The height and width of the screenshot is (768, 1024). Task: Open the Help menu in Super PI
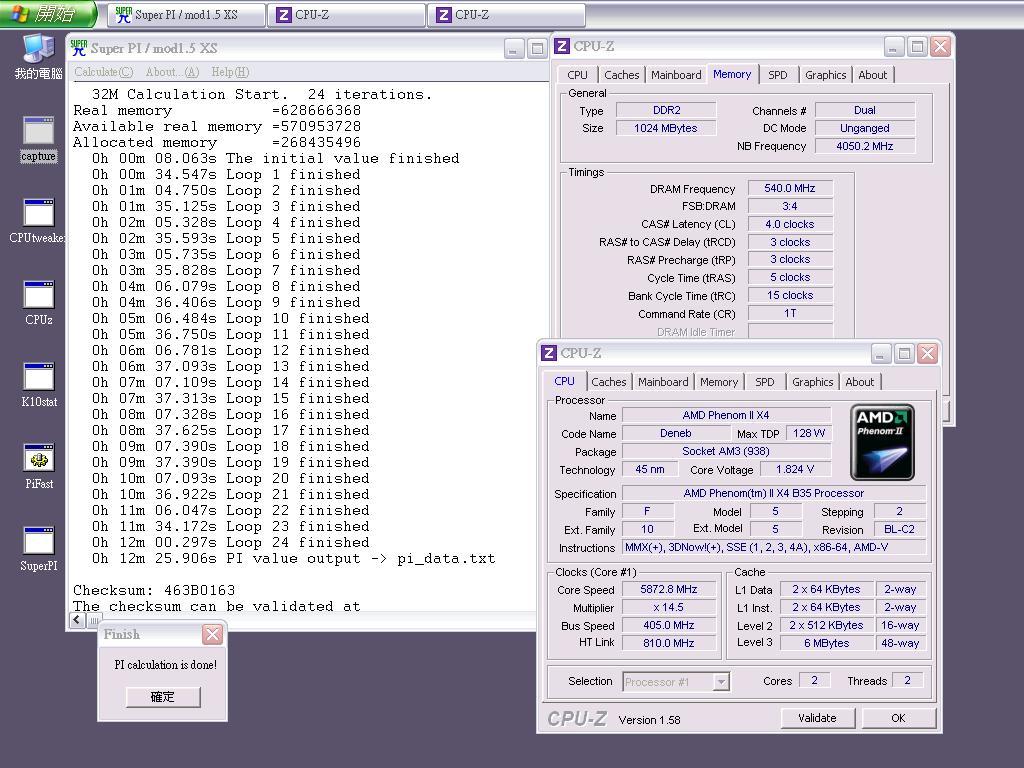230,72
